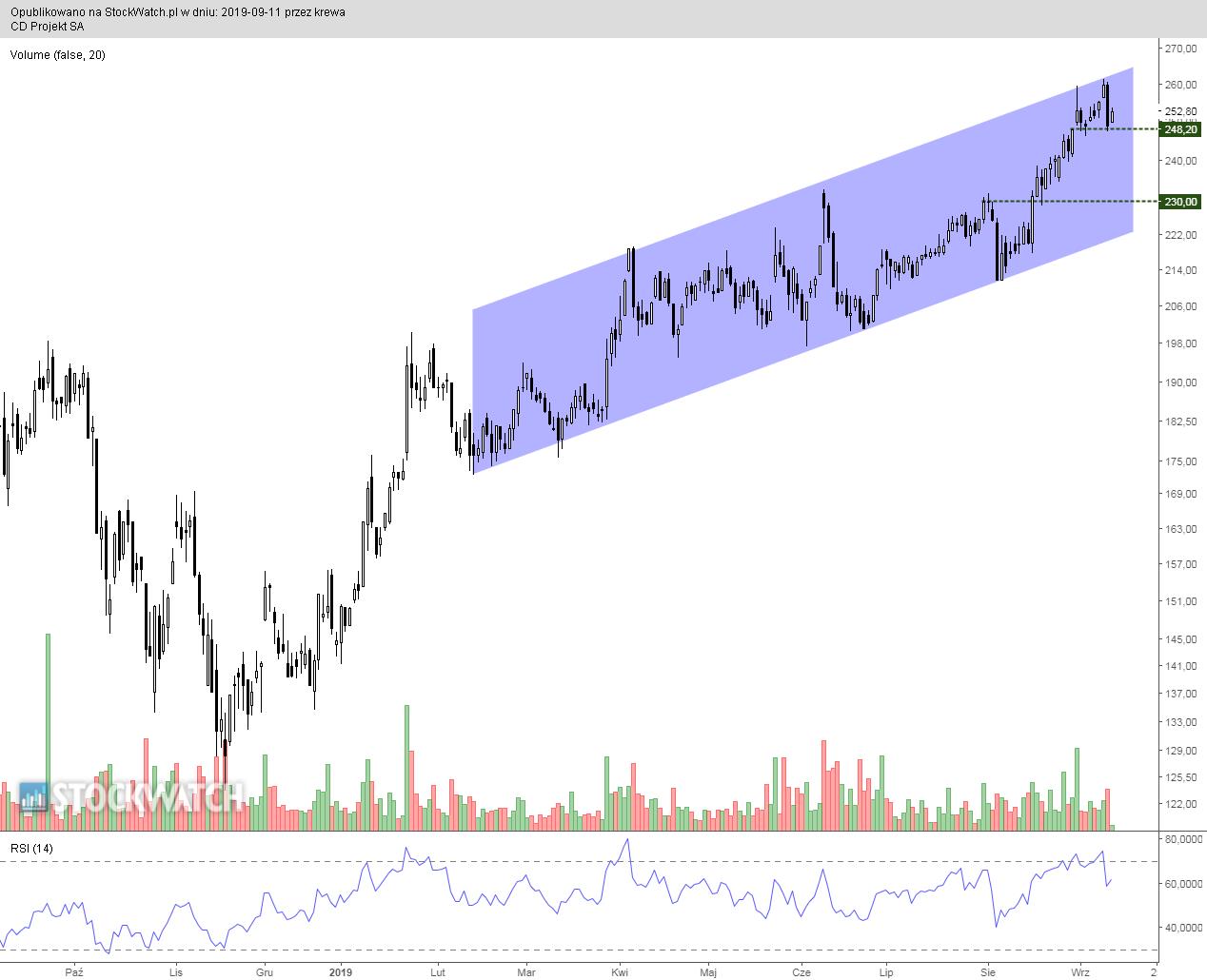Screen dimensions: 1207x980
Task: Click the 175,00 price axis label
Action: [x=1182, y=461]
